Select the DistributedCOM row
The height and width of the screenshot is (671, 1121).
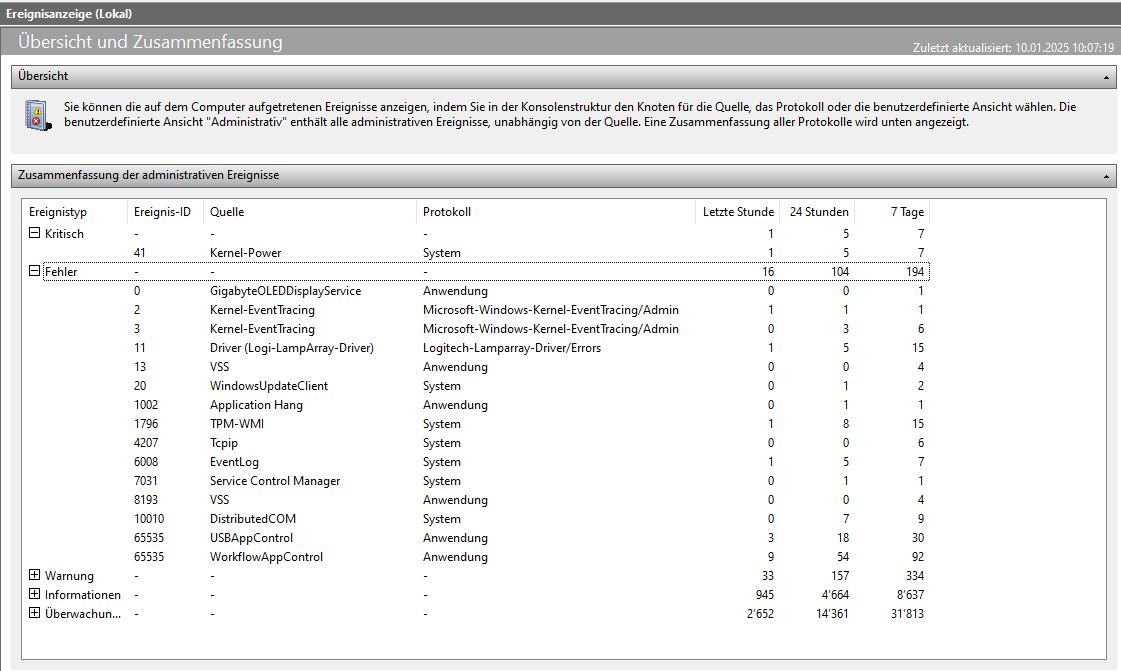tap(476, 519)
